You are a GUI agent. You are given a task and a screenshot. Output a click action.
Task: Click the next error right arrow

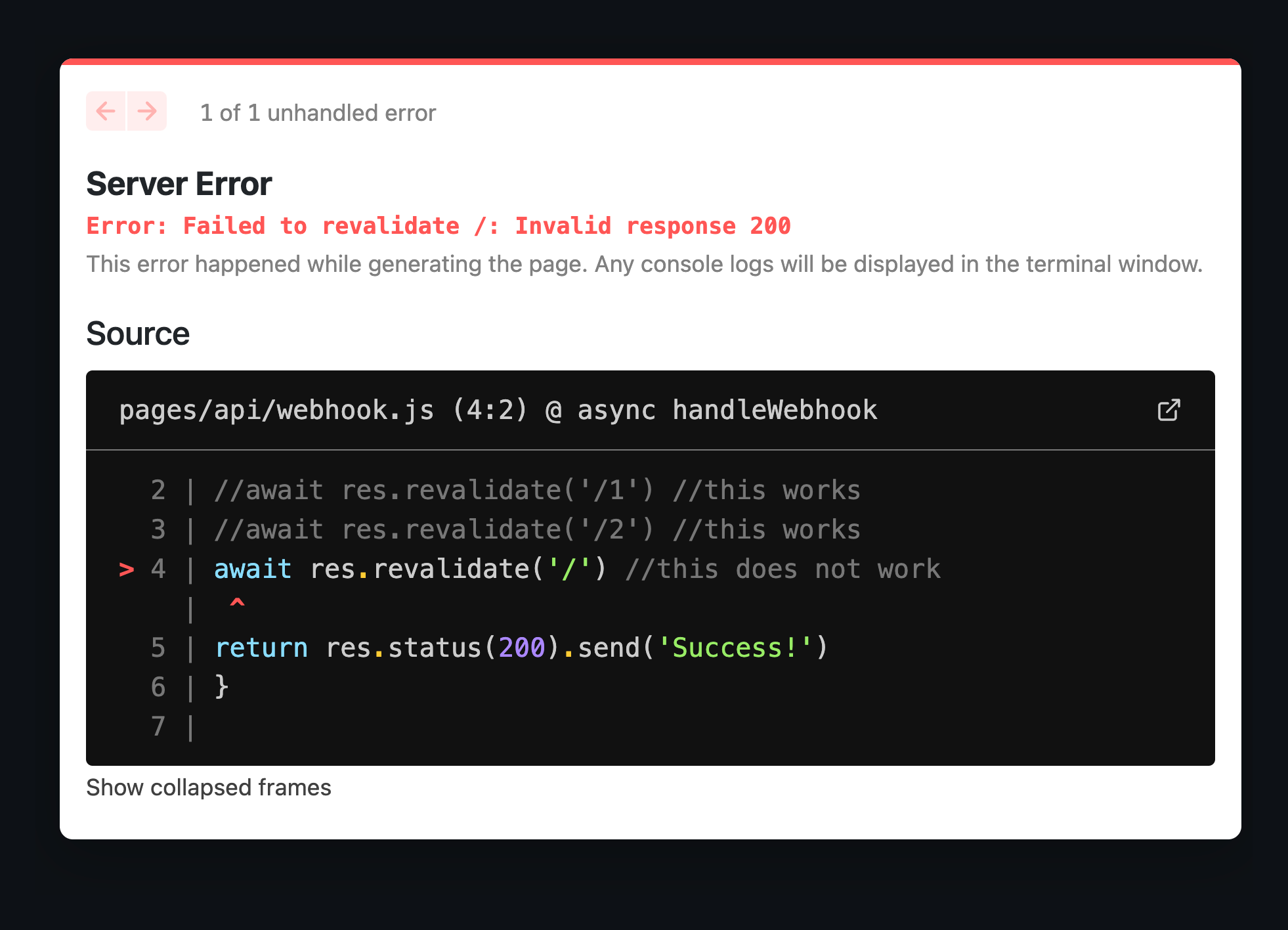(x=147, y=111)
